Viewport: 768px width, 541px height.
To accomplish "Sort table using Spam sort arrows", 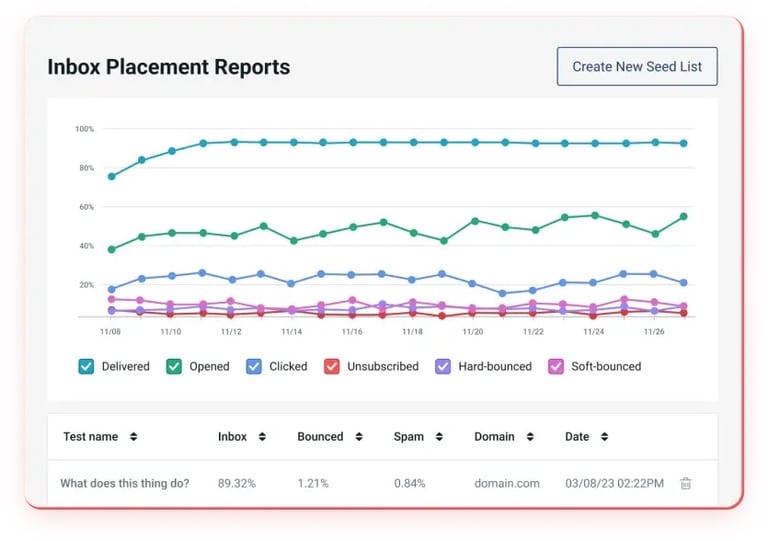I will pyautogui.click(x=439, y=437).
